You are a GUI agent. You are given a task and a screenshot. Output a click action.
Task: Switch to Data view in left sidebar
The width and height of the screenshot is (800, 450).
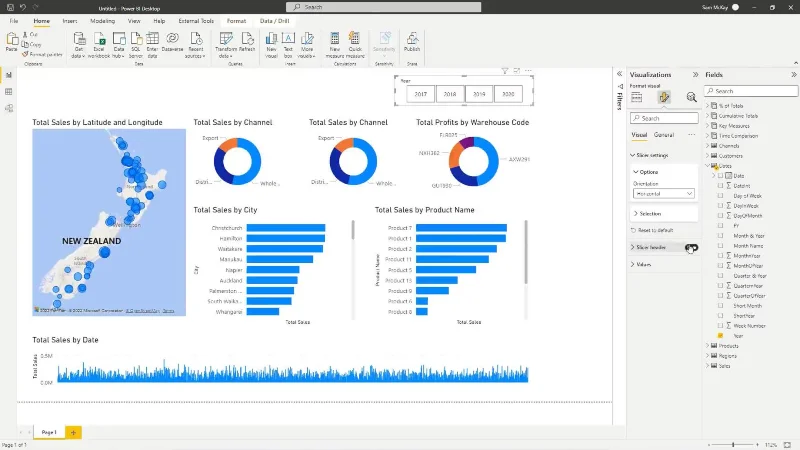[x=9, y=92]
